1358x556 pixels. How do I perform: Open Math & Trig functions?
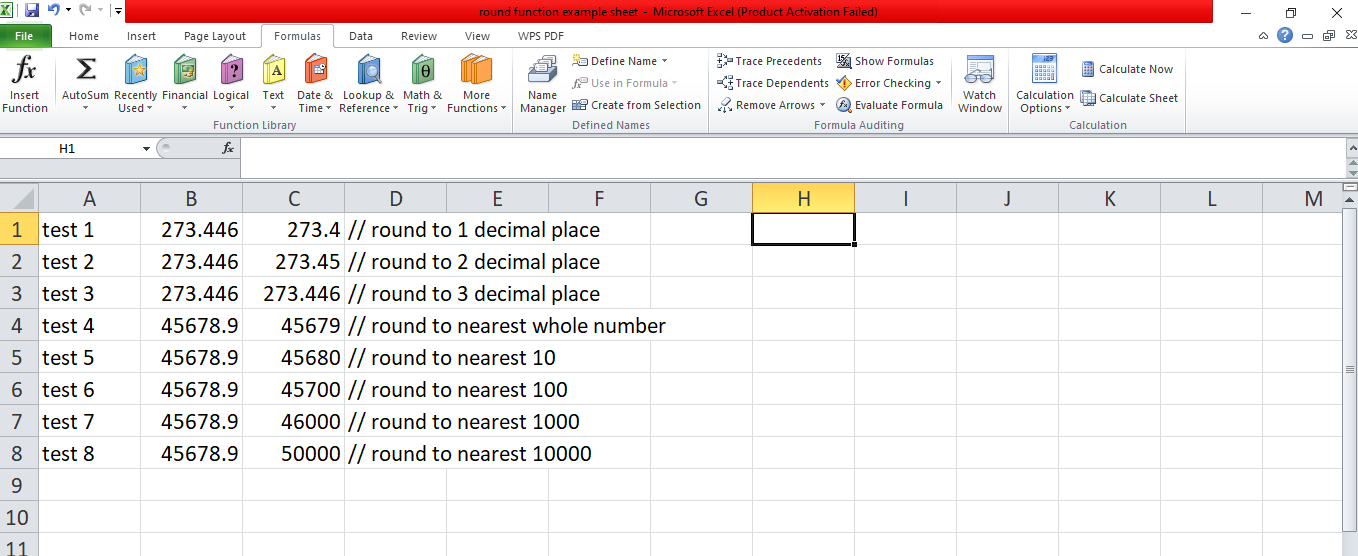[x=422, y=85]
